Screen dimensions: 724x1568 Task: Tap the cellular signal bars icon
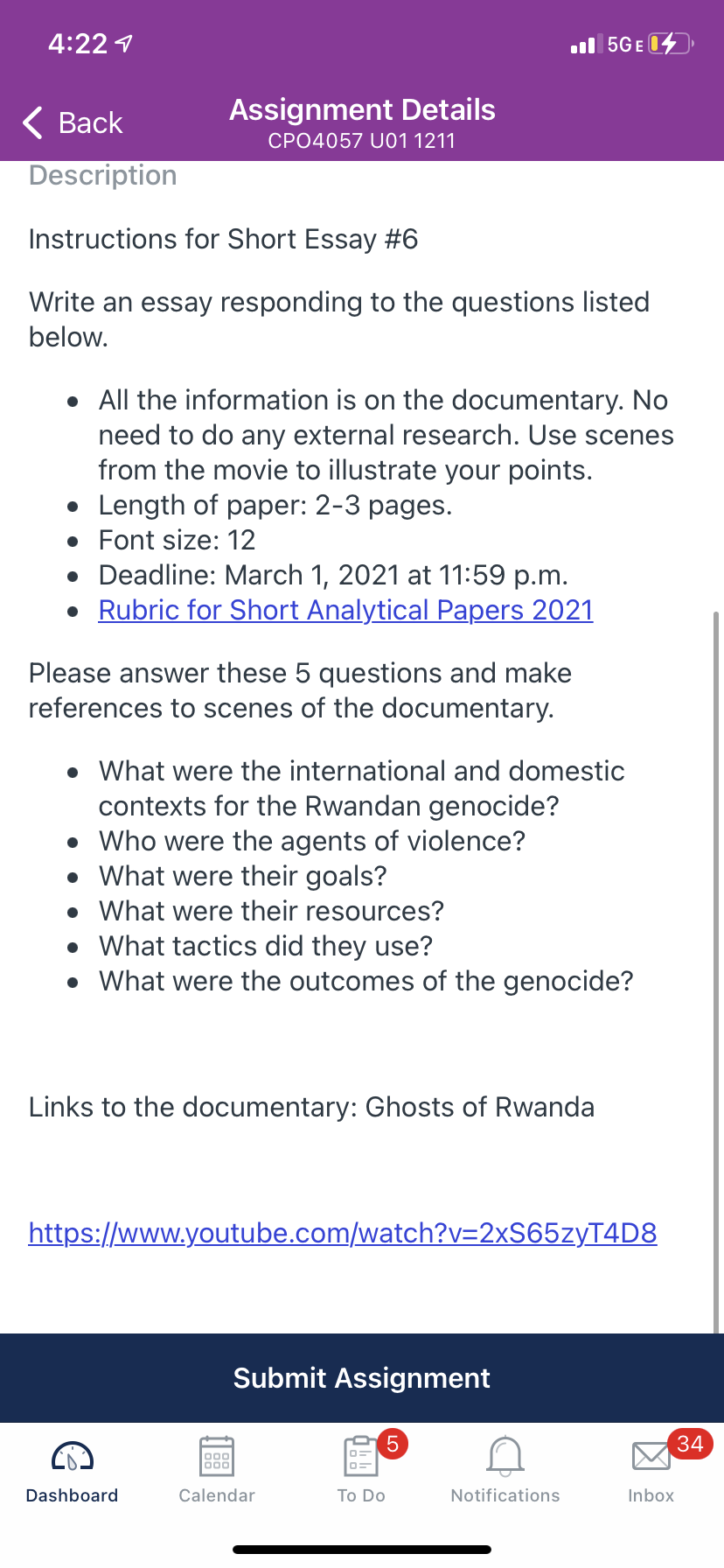587,44
